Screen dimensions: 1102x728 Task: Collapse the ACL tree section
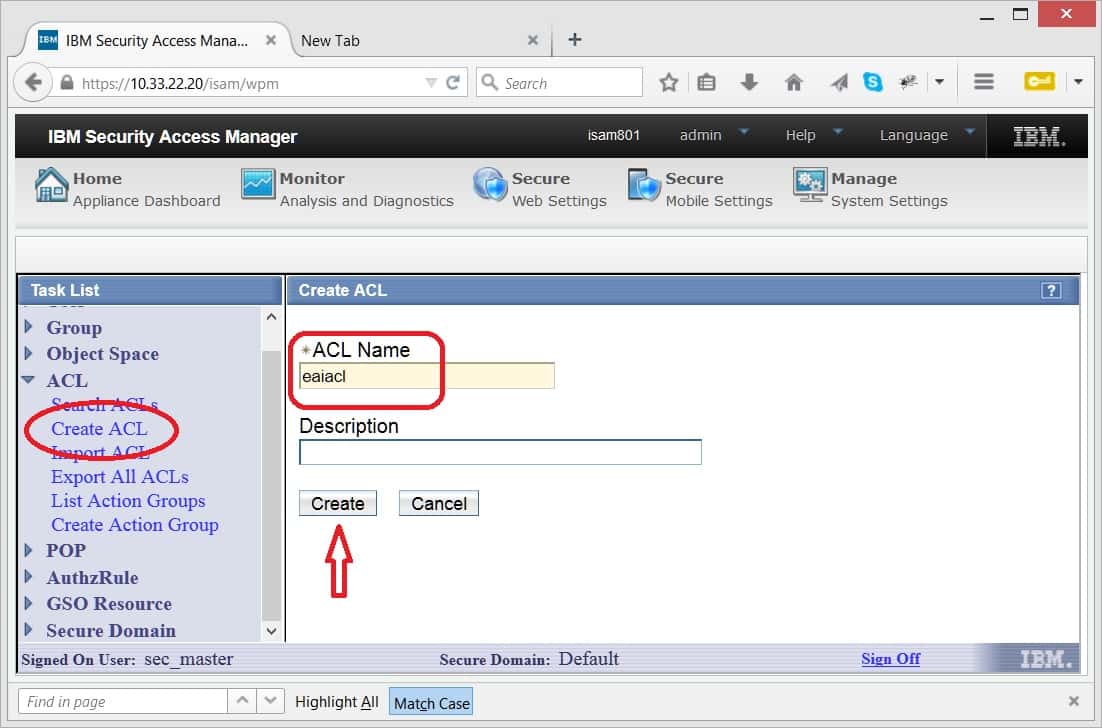pos(29,381)
